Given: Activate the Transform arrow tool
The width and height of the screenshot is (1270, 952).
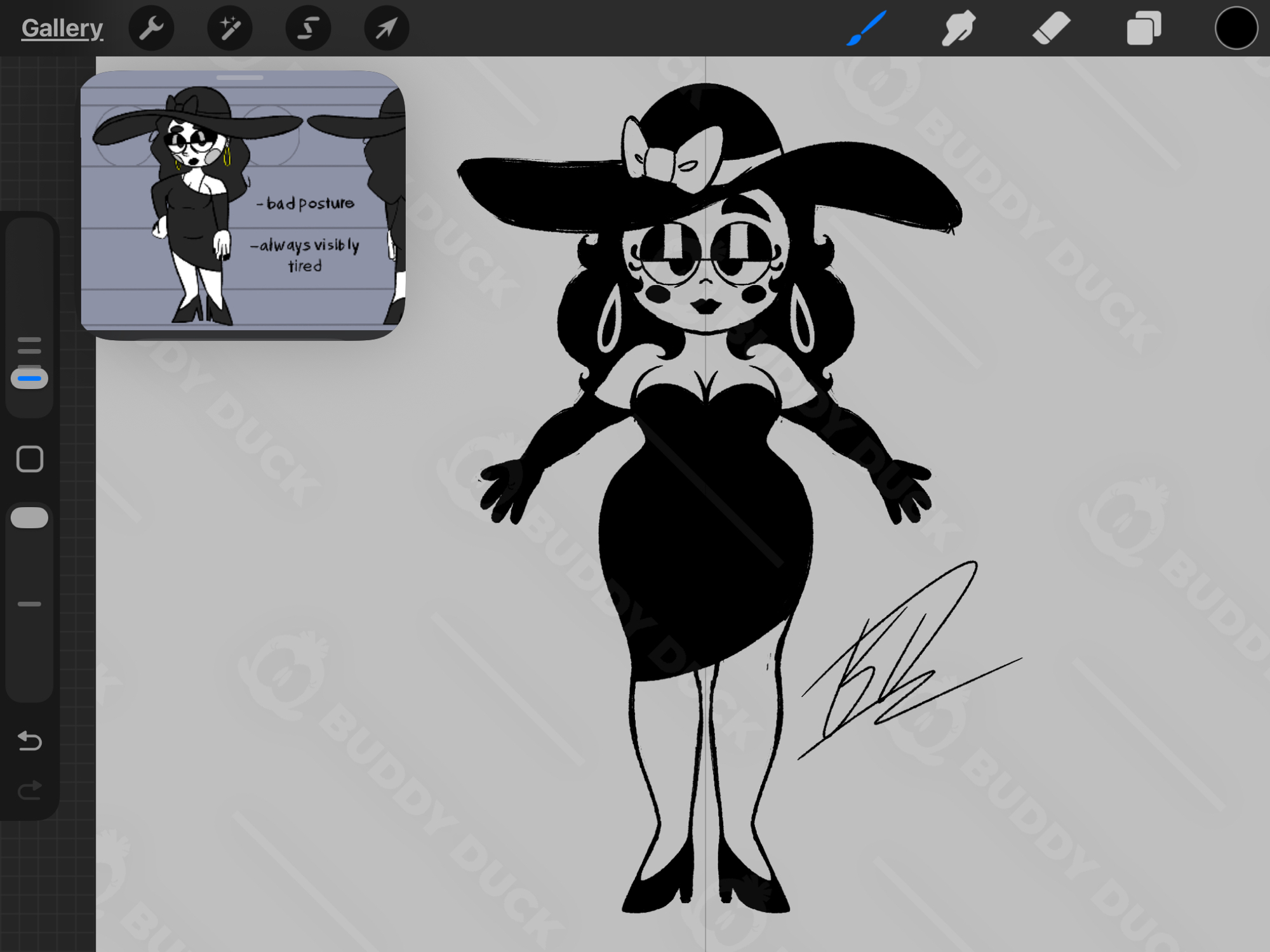Looking at the screenshot, I should pyautogui.click(x=386, y=28).
